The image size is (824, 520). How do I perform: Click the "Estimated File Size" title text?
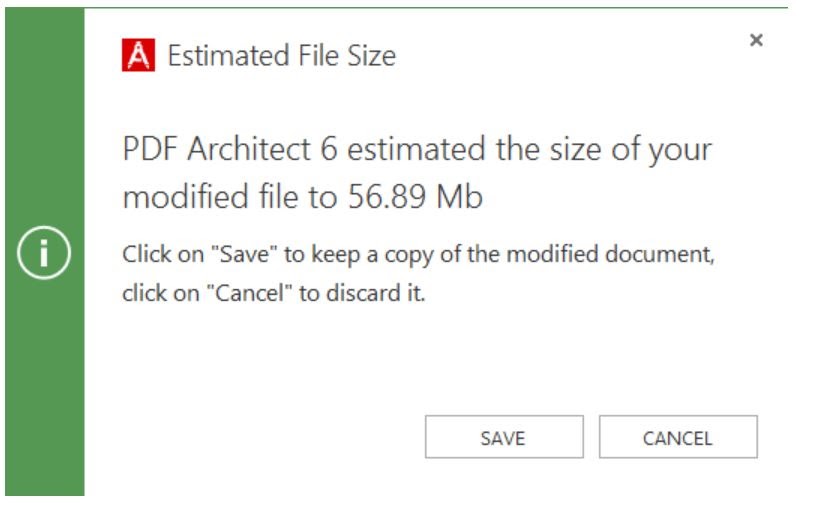tap(281, 55)
